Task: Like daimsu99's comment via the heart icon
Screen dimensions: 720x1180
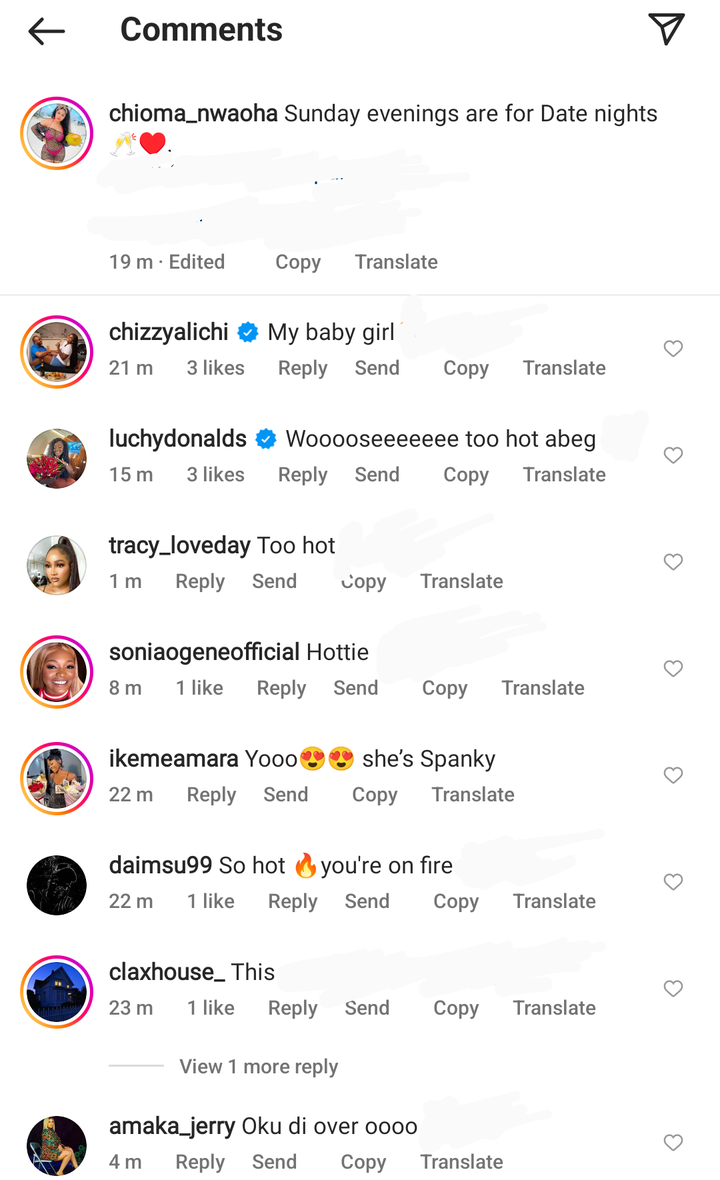Action: click(x=673, y=882)
